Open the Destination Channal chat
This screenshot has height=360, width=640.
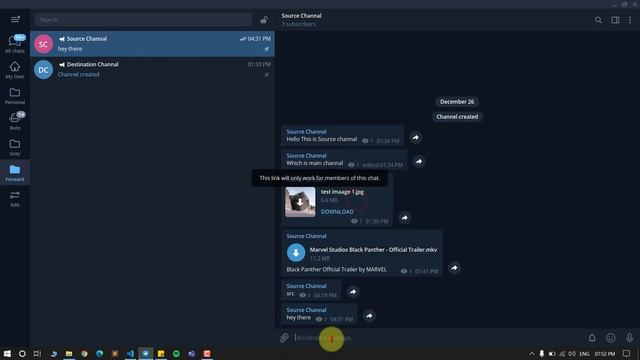(x=152, y=69)
